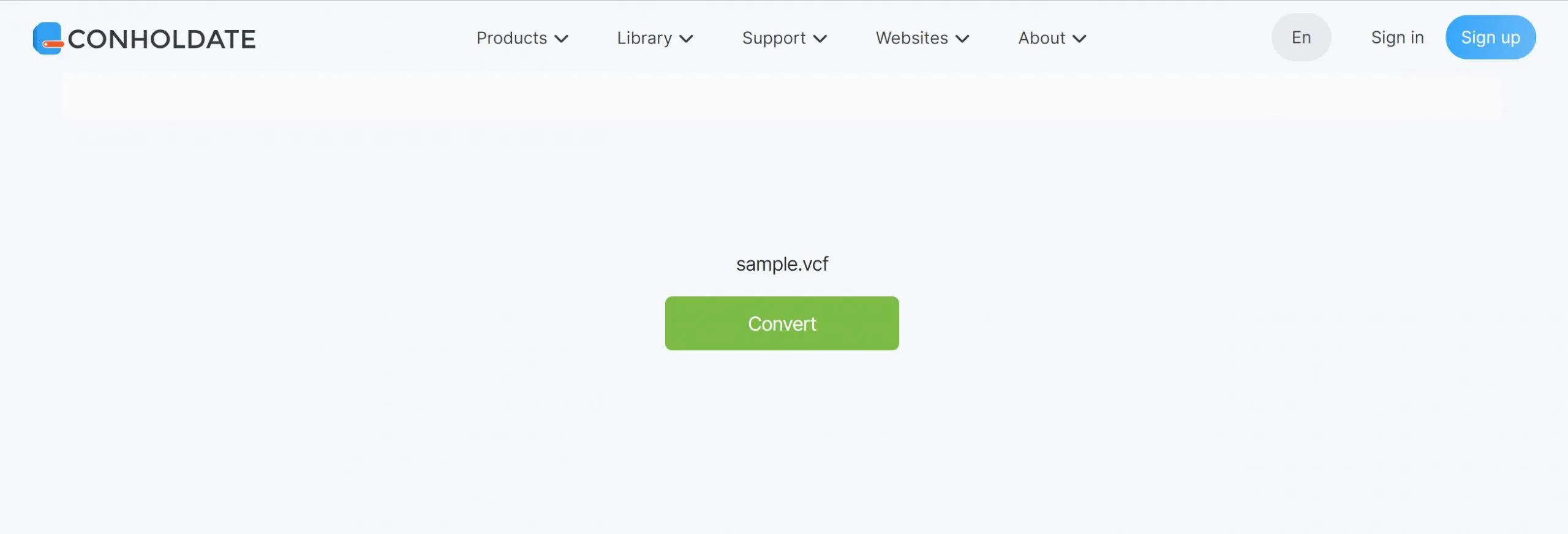Click the sample.vcf file name

click(x=782, y=264)
